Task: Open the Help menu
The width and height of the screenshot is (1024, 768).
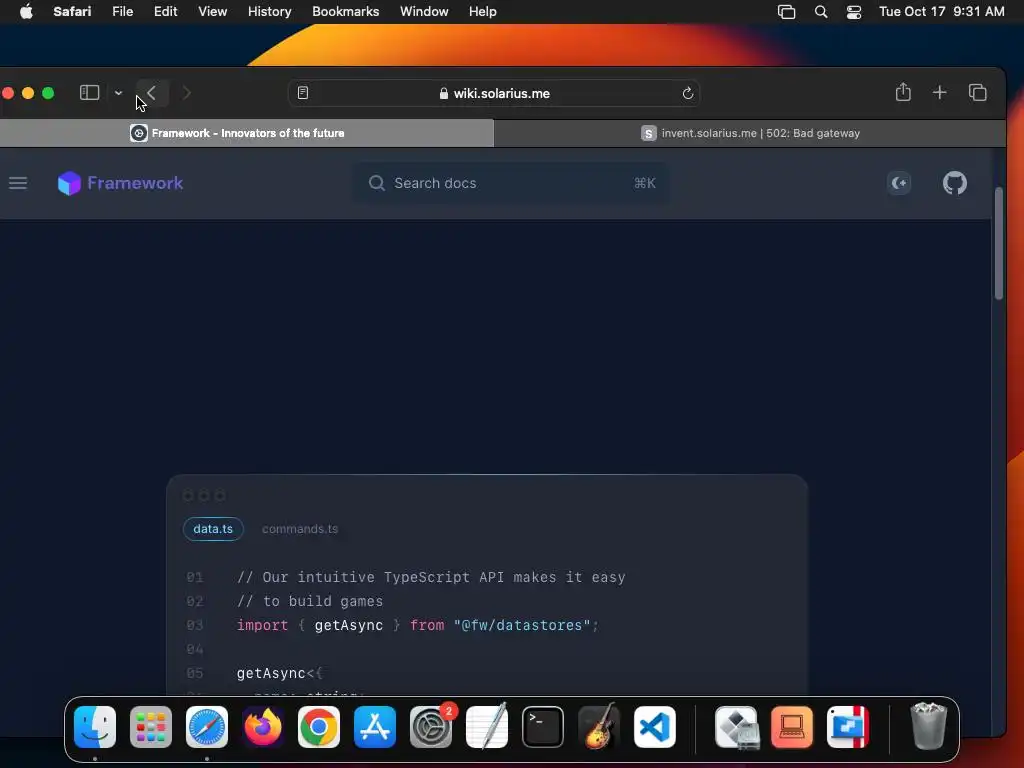Action: click(x=483, y=12)
